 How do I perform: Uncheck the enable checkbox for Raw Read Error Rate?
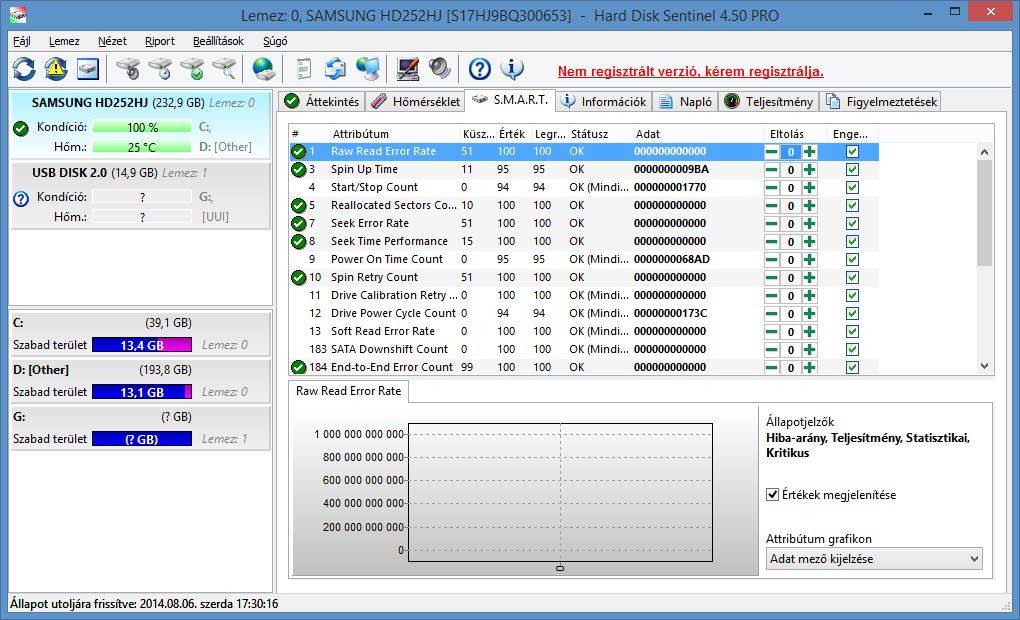tap(852, 152)
